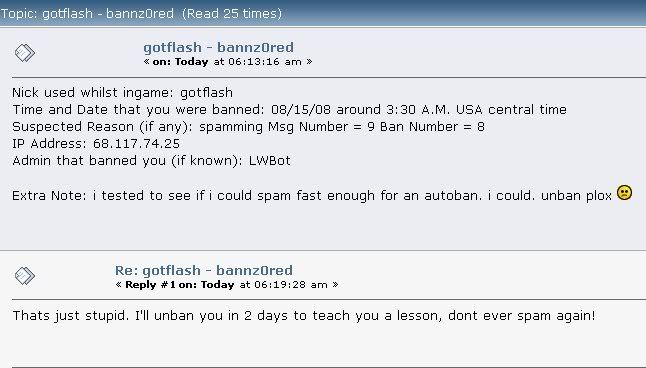Open the 'Re: gotflash - bannz0red' reply title link
Viewport: 646px width, 368px height.
204,270
